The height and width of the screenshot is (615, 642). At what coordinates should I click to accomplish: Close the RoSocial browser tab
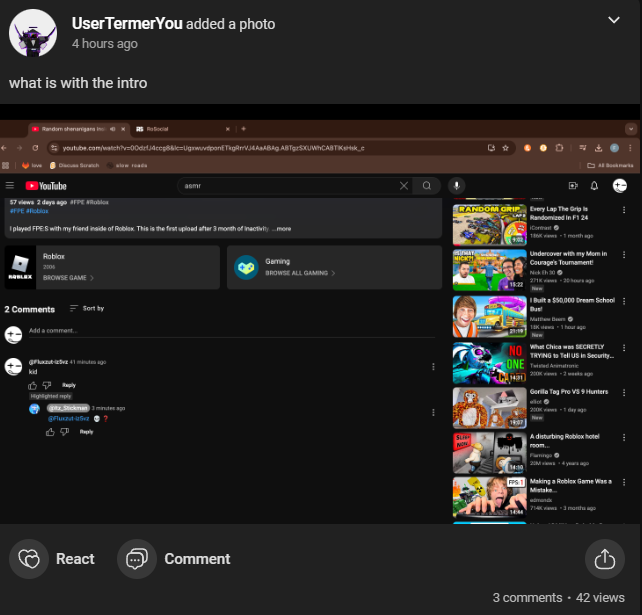click(x=228, y=129)
